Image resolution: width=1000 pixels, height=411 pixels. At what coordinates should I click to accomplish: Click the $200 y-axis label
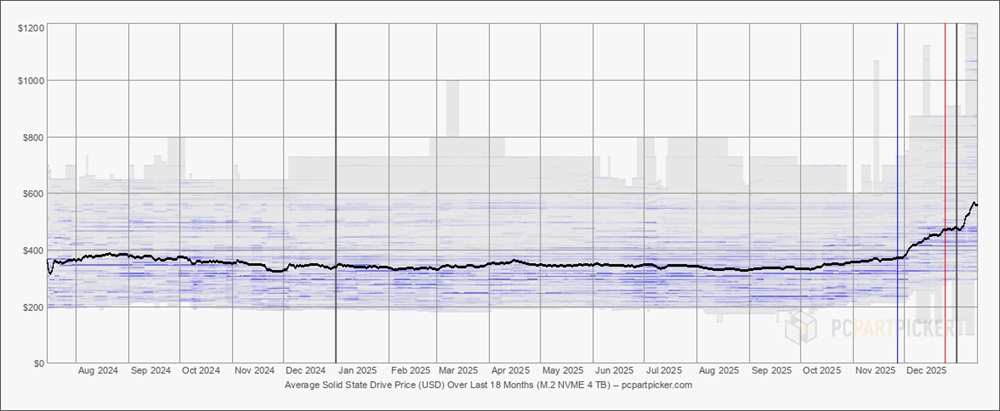(31, 307)
